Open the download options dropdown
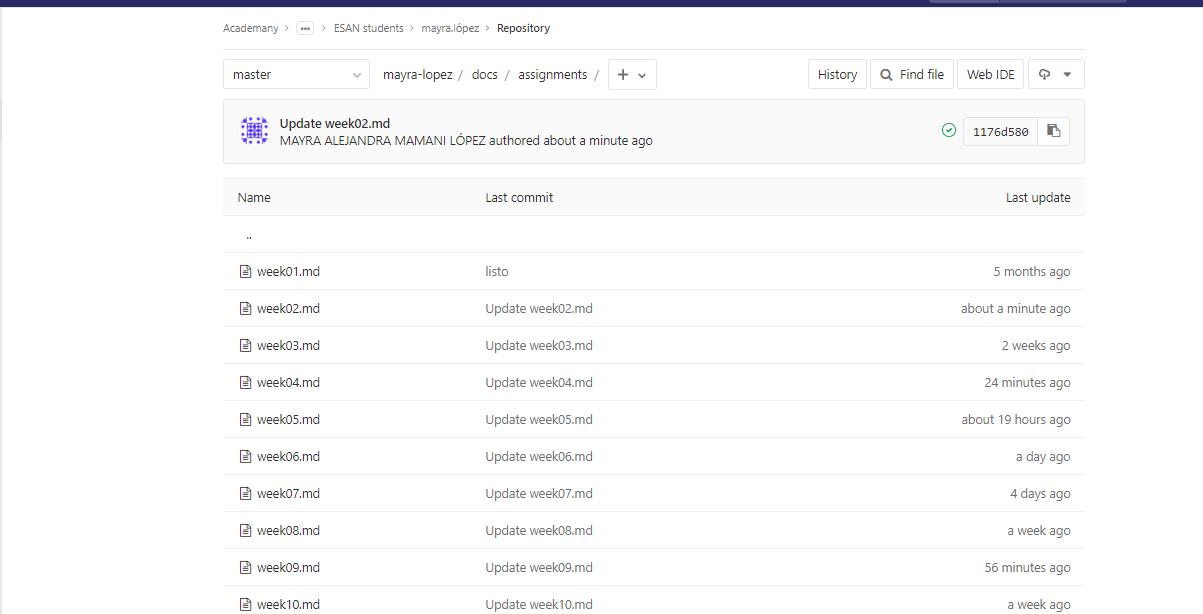The height and width of the screenshot is (614, 1203). tap(1056, 74)
